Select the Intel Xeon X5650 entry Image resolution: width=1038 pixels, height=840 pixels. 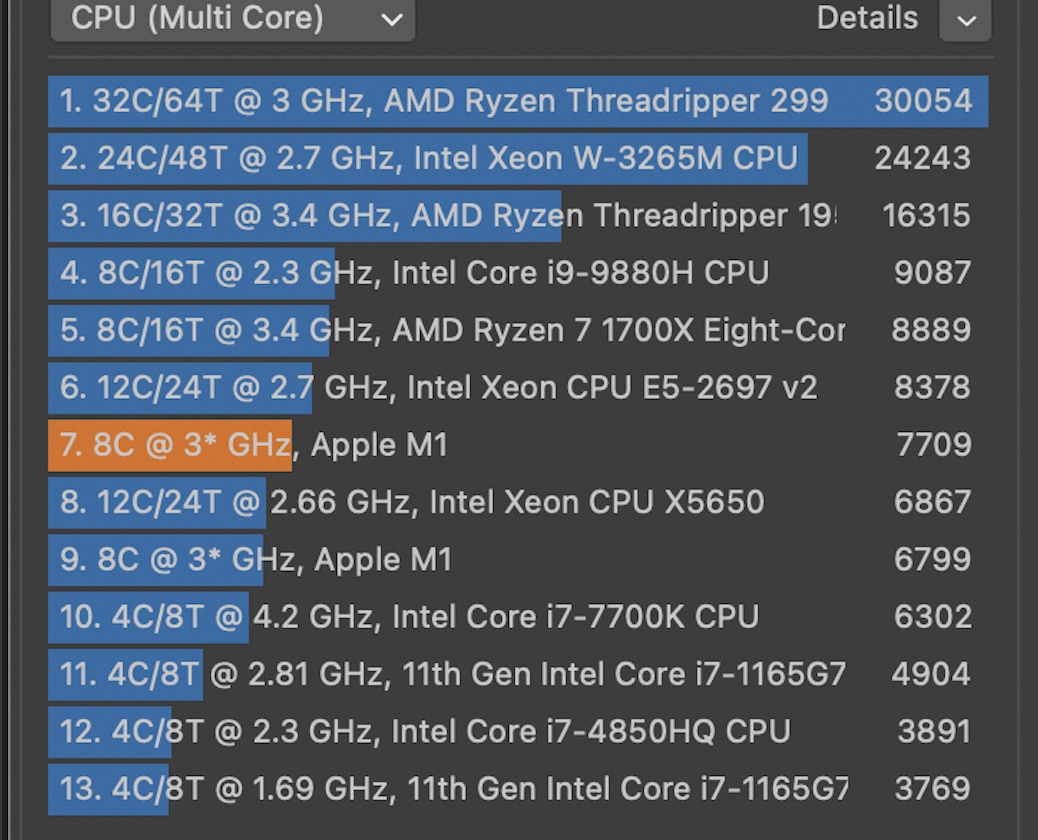point(412,501)
